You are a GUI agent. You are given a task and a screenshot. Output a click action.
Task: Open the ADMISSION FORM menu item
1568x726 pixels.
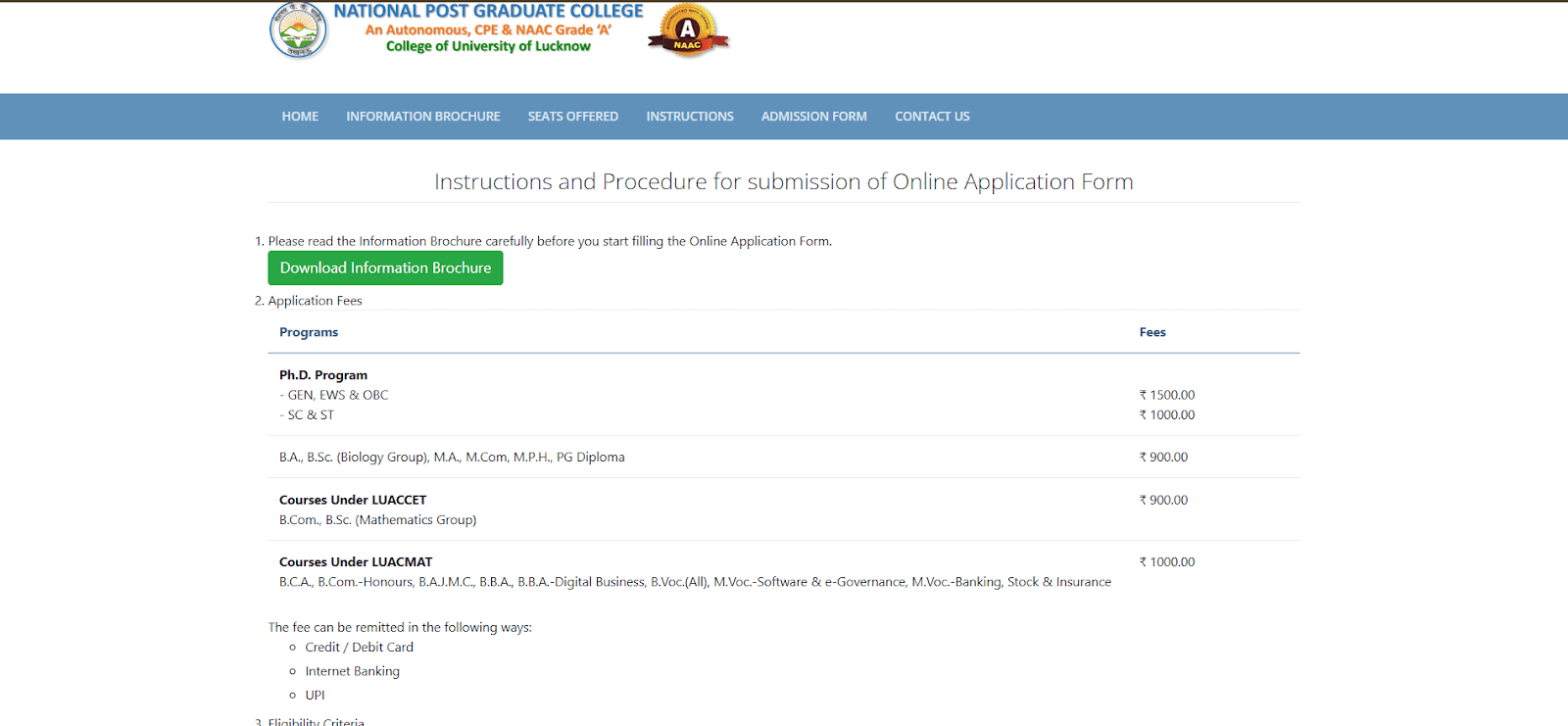pos(813,117)
